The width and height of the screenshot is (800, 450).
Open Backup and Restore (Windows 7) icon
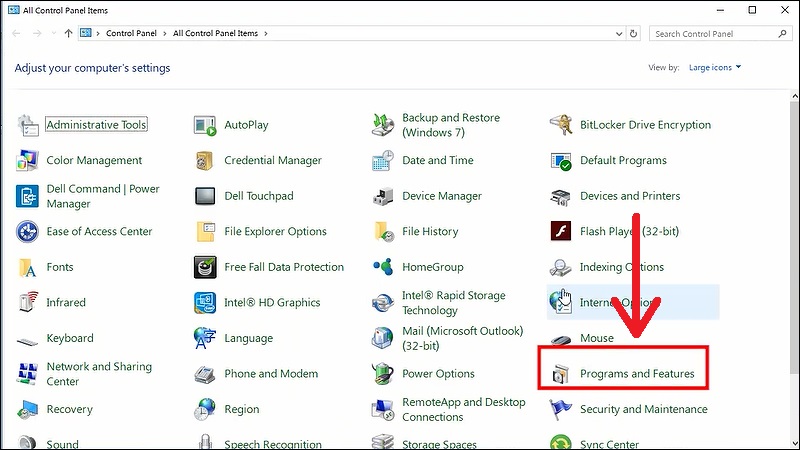pos(383,125)
